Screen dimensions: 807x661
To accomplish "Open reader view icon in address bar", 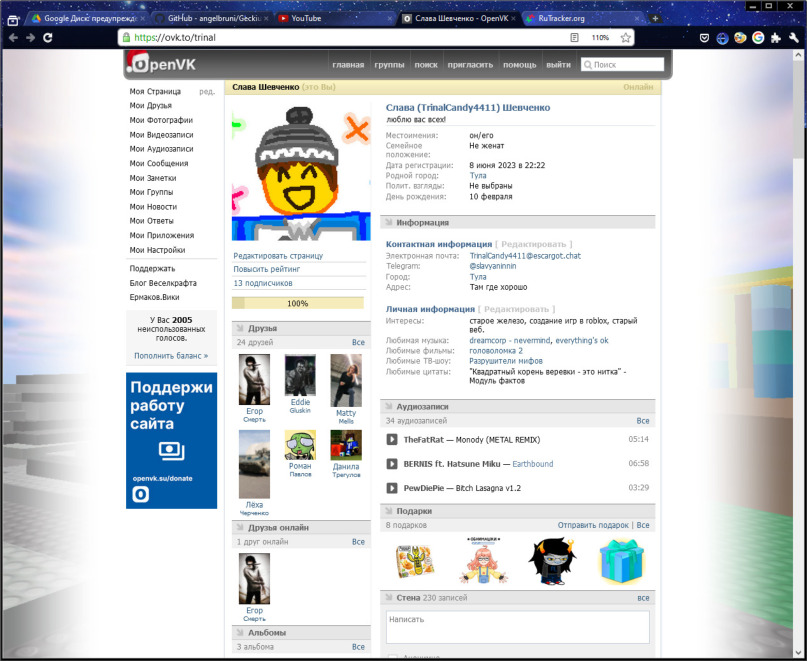I will tap(574, 38).
